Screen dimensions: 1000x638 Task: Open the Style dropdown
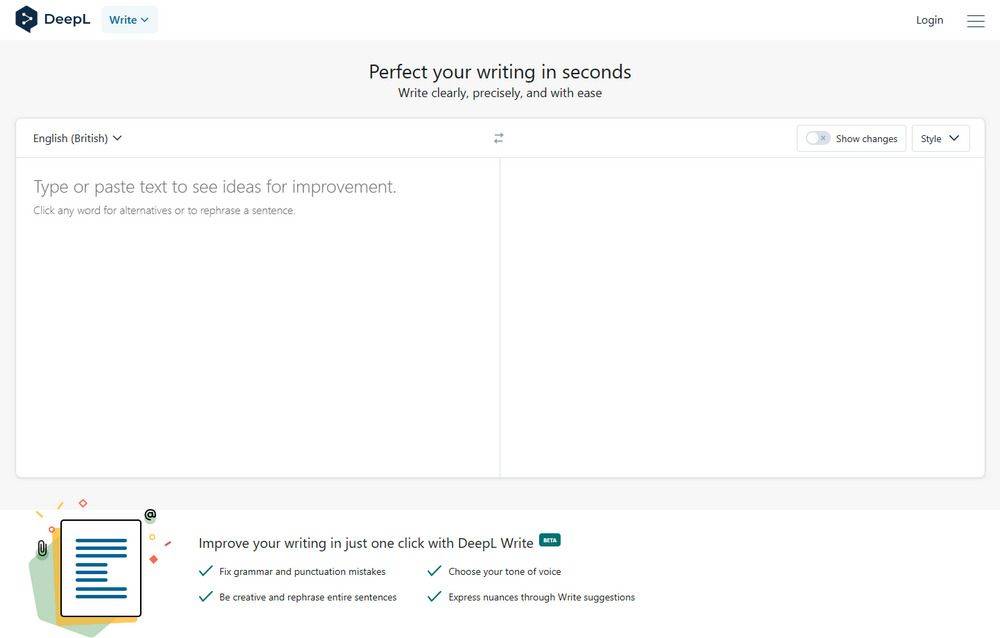coord(940,138)
